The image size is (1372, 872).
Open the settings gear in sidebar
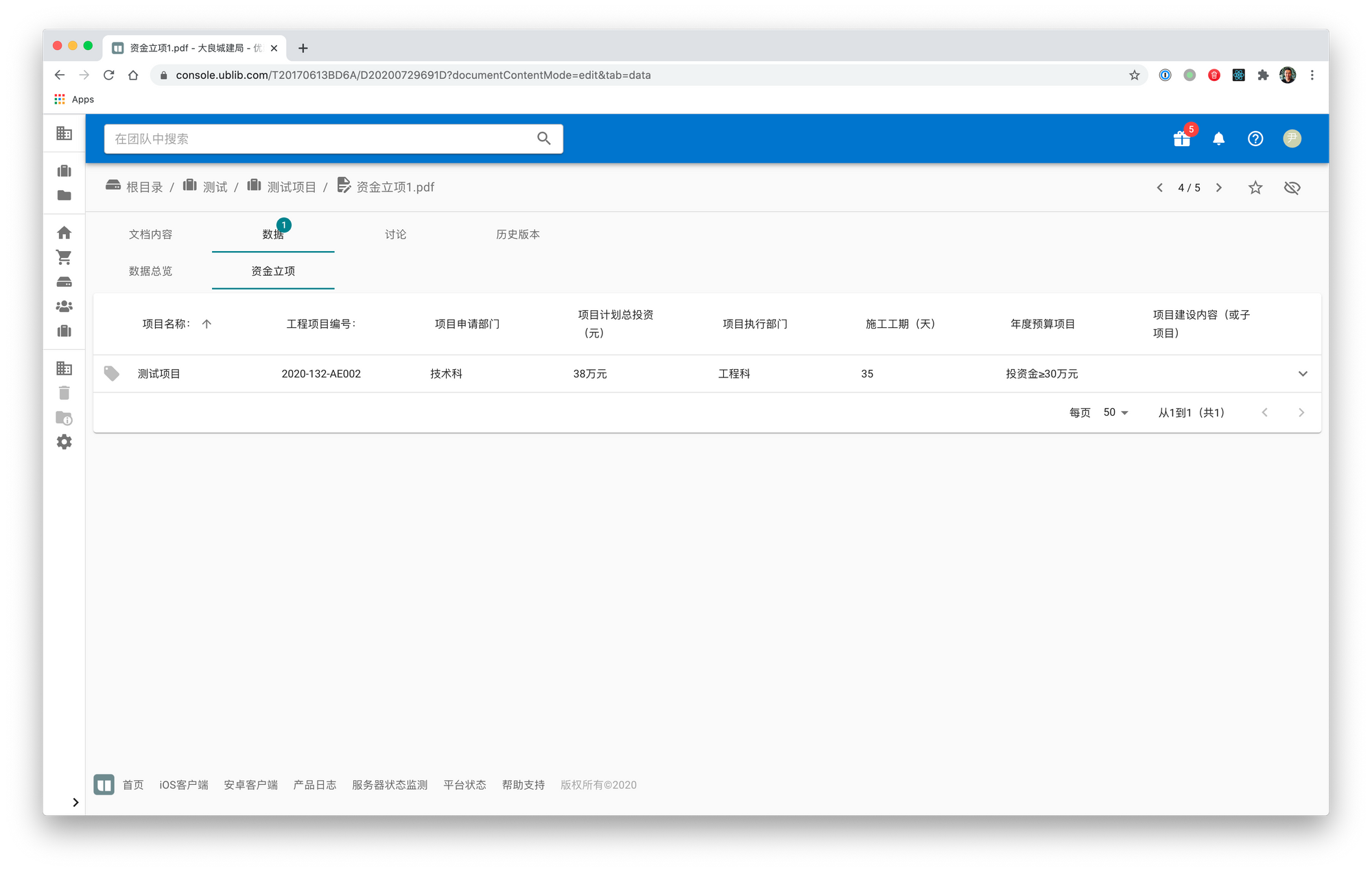click(x=64, y=442)
